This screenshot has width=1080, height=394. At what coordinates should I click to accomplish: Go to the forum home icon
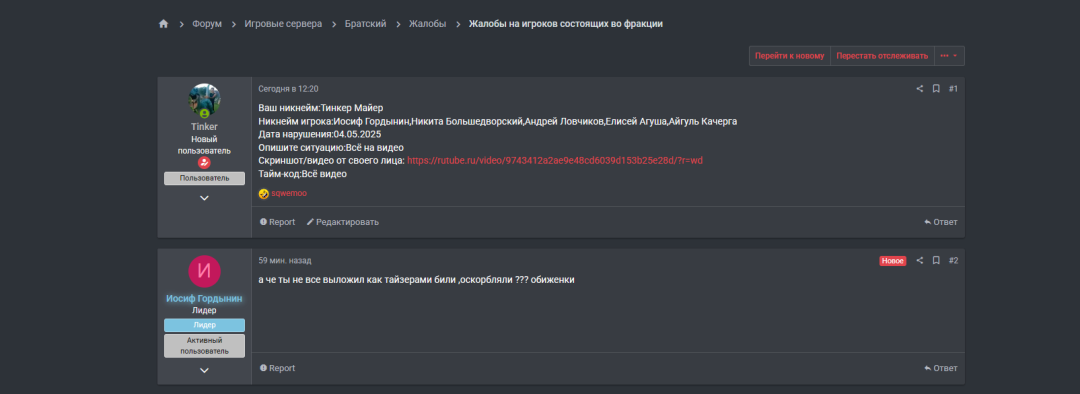pyautogui.click(x=163, y=24)
